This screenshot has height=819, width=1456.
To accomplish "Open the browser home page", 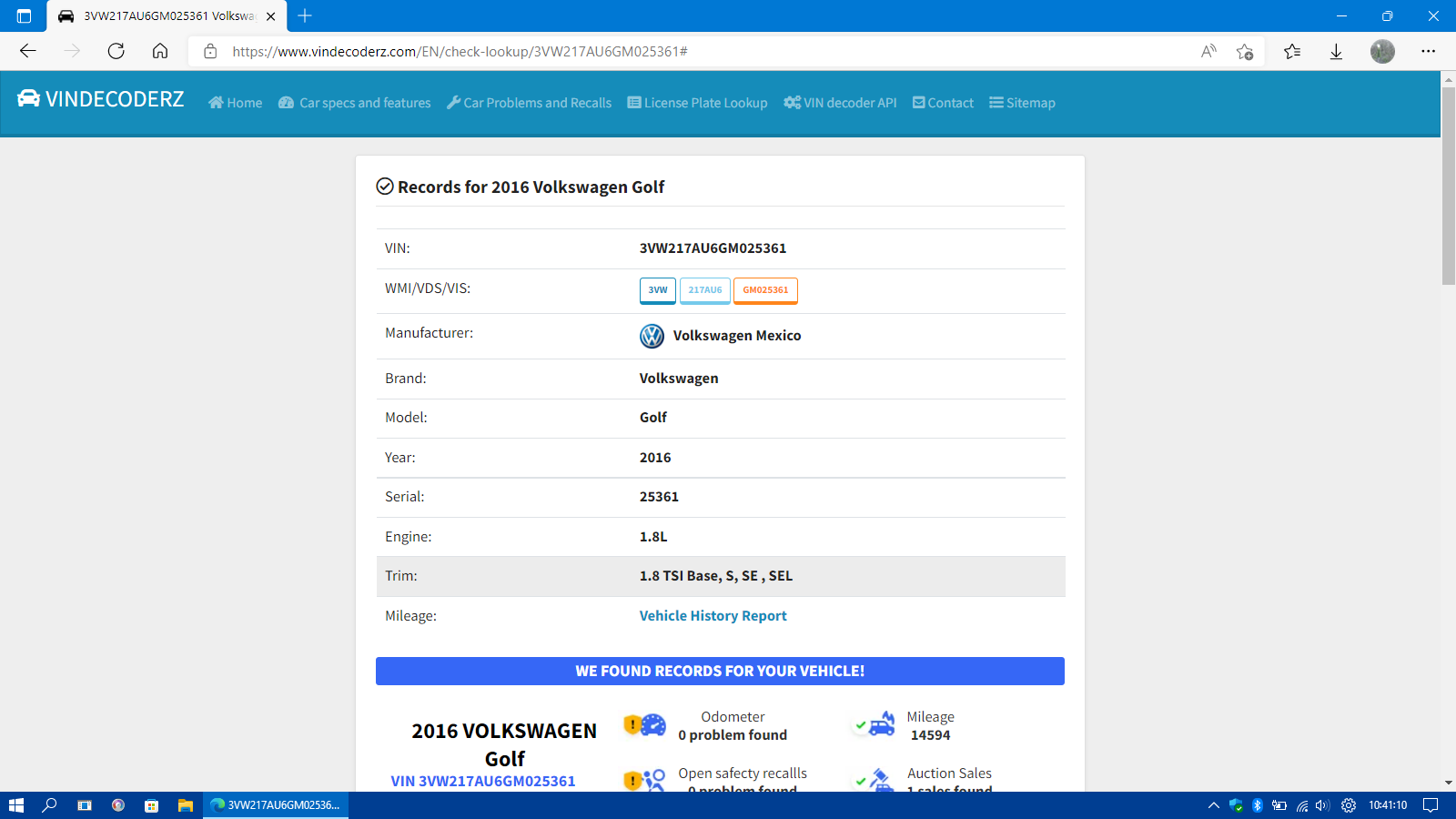I will 160,51.
